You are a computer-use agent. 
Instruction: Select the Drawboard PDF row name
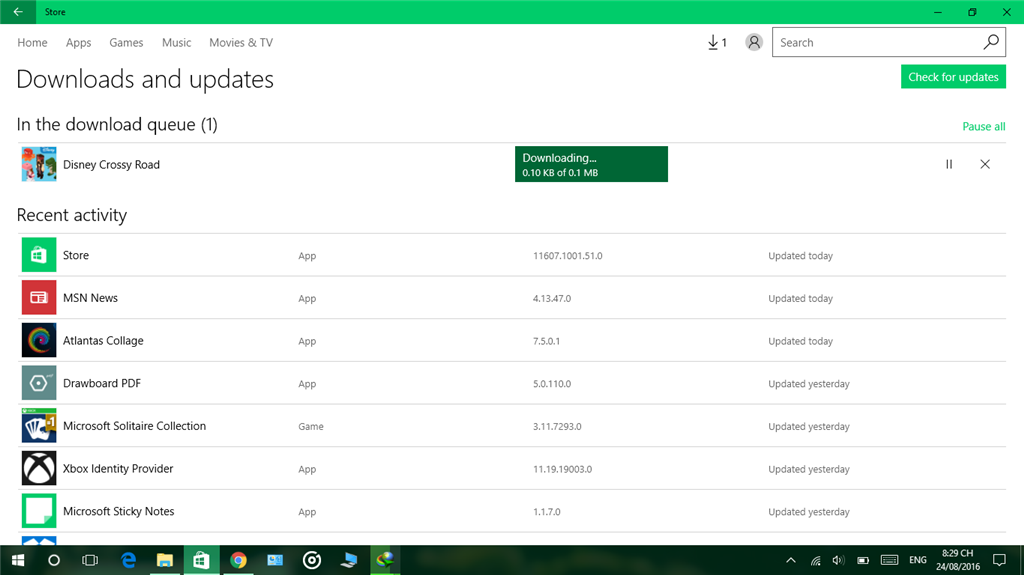102,384
